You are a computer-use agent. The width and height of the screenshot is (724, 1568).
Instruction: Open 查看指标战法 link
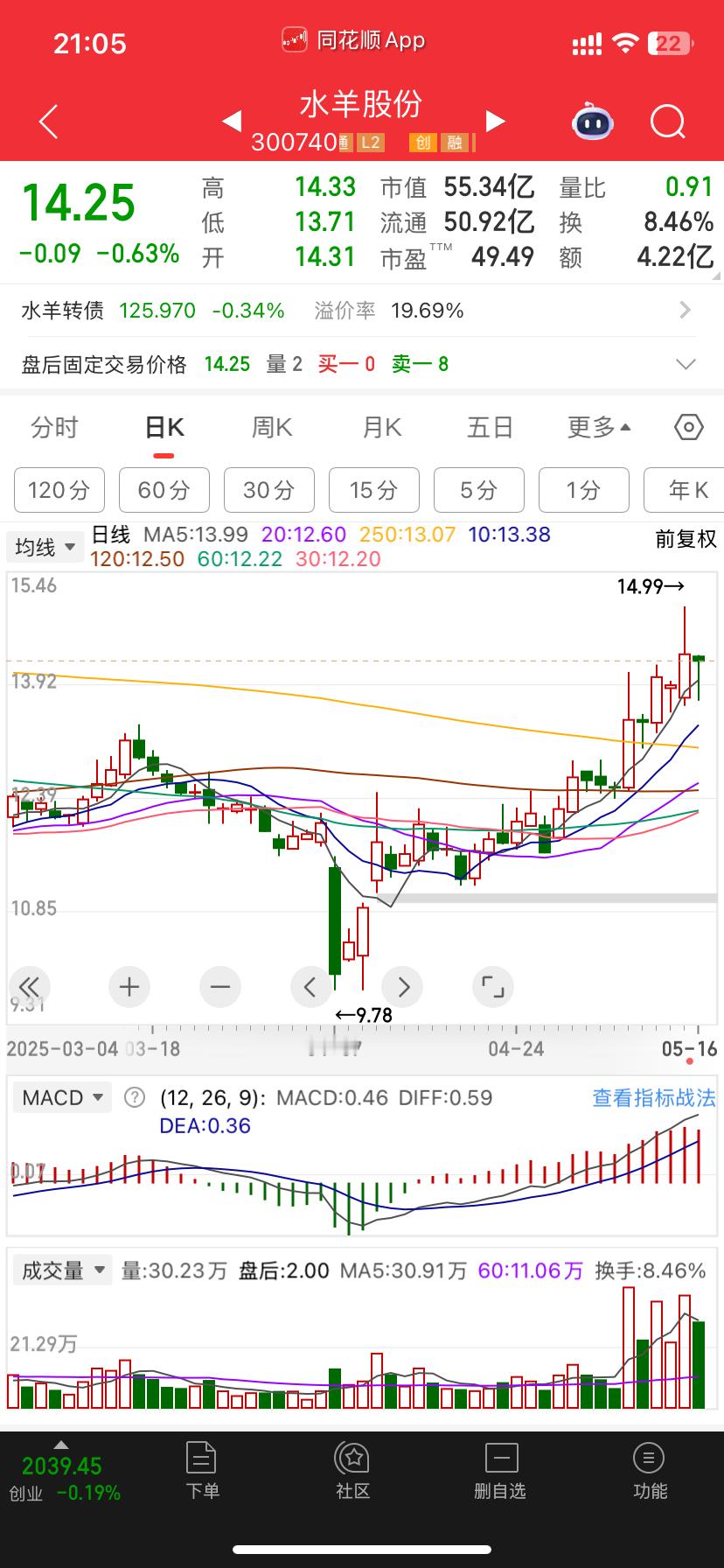coord(653,1097)
